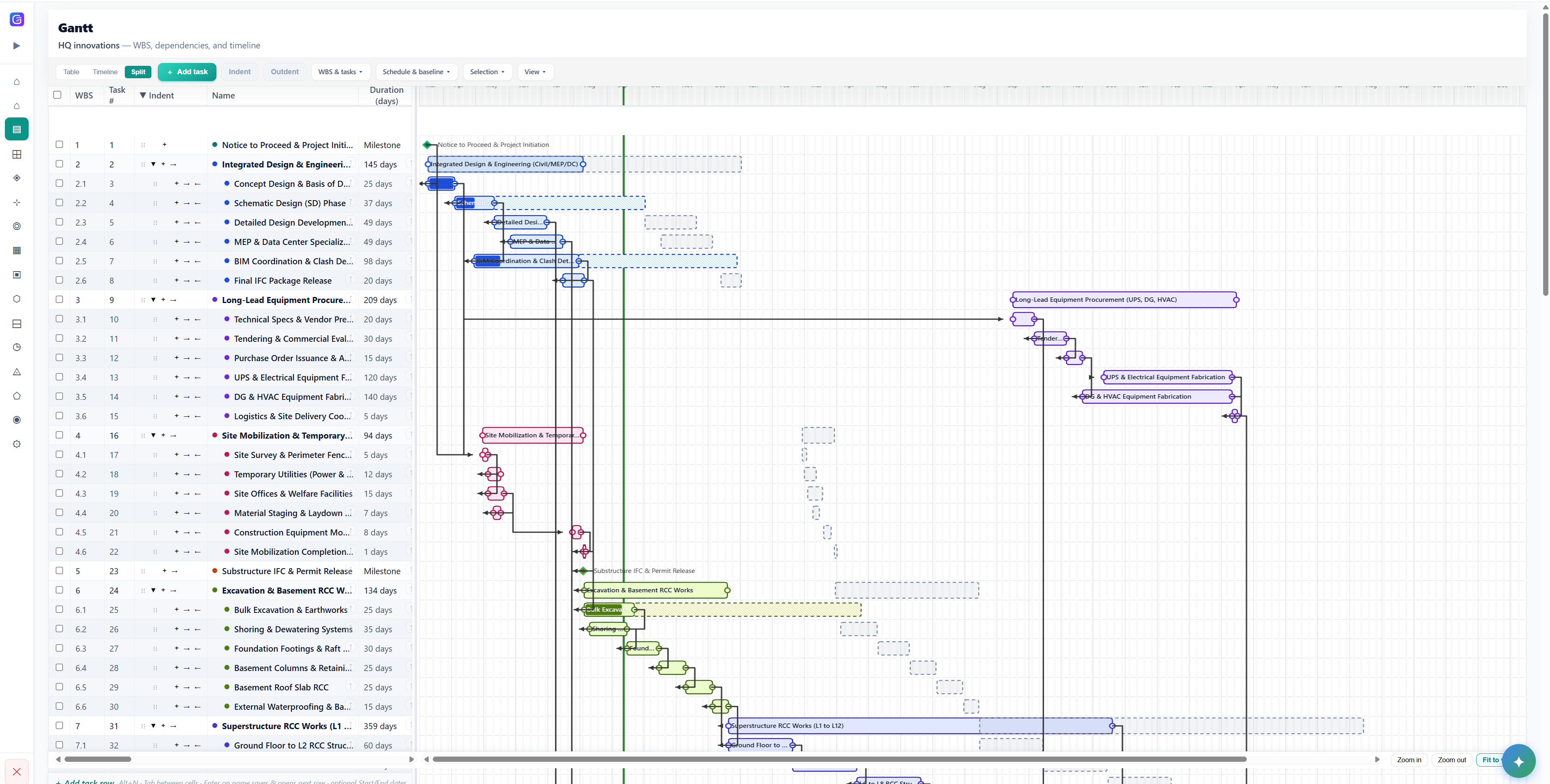
Task: Click the Duration (days) column header
Action: (386, 96)
